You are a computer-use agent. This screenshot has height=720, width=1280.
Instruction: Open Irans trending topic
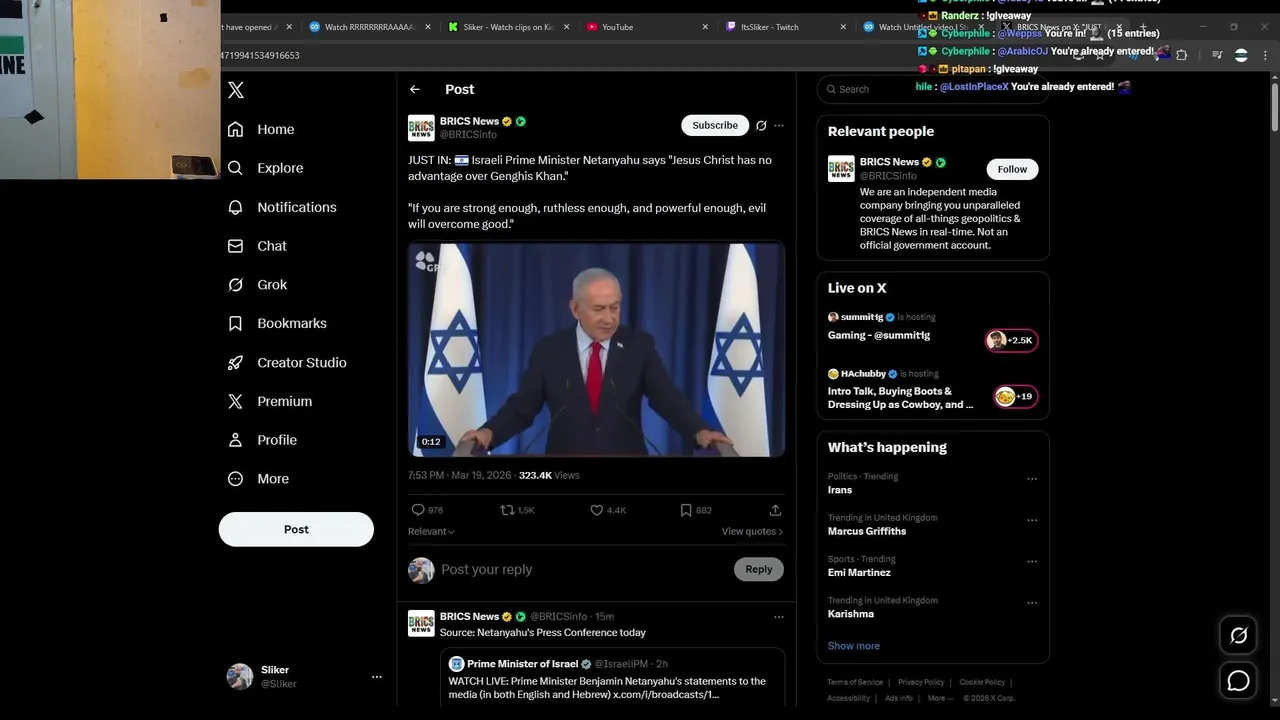point(840,490)
